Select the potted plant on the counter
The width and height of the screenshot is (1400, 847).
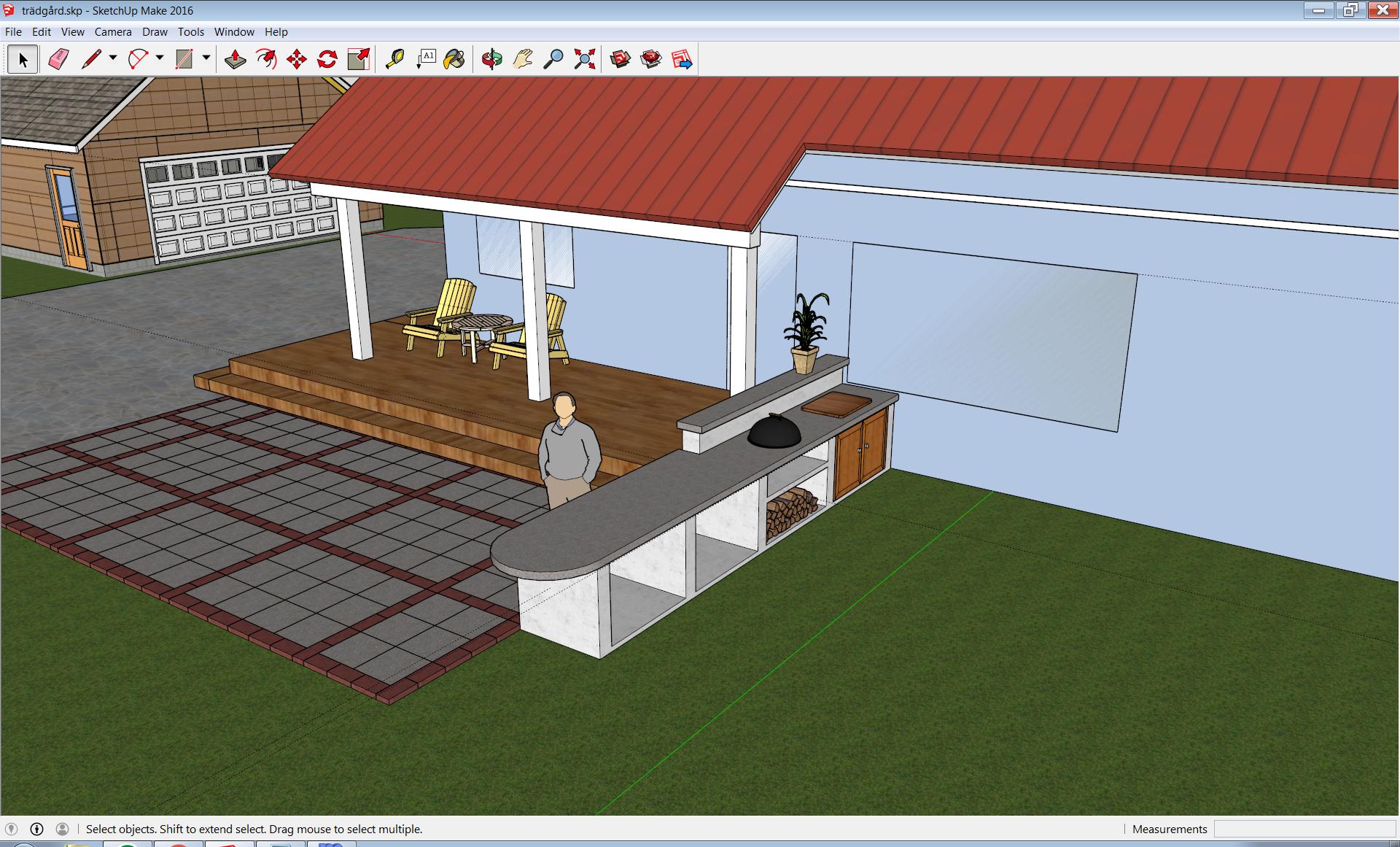[806, 332]
